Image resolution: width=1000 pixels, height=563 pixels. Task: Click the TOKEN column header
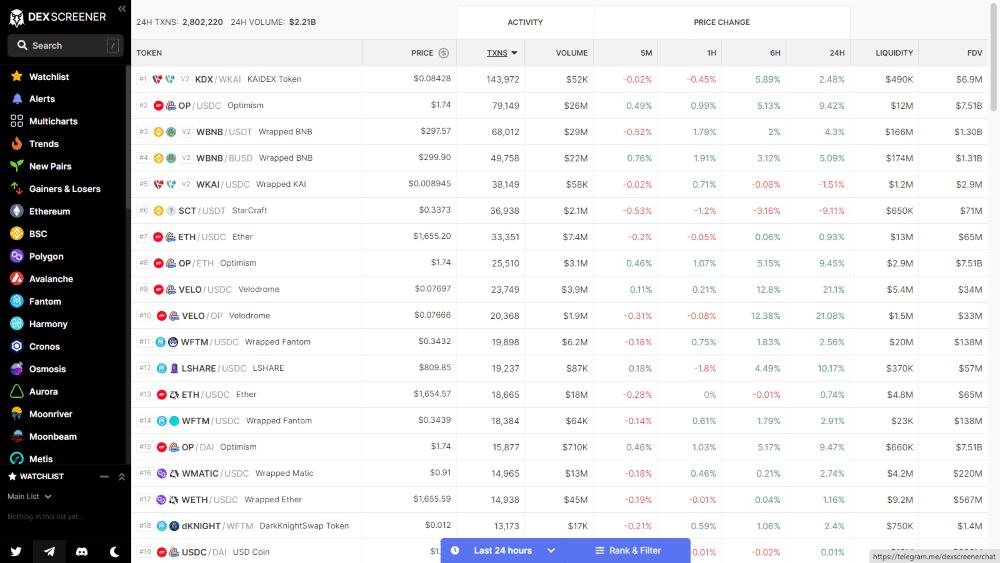point(149,53)
